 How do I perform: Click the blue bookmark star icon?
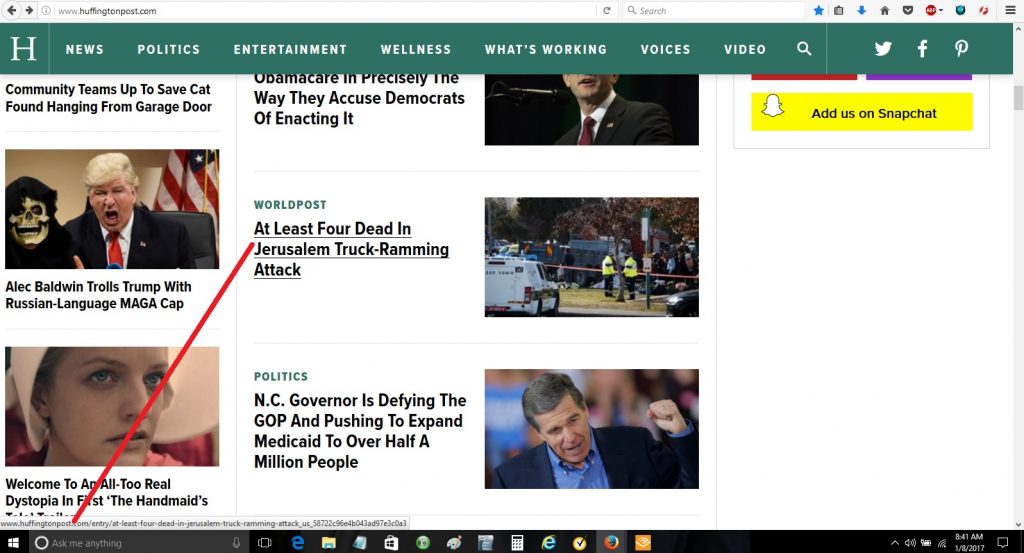pos(818,10)
